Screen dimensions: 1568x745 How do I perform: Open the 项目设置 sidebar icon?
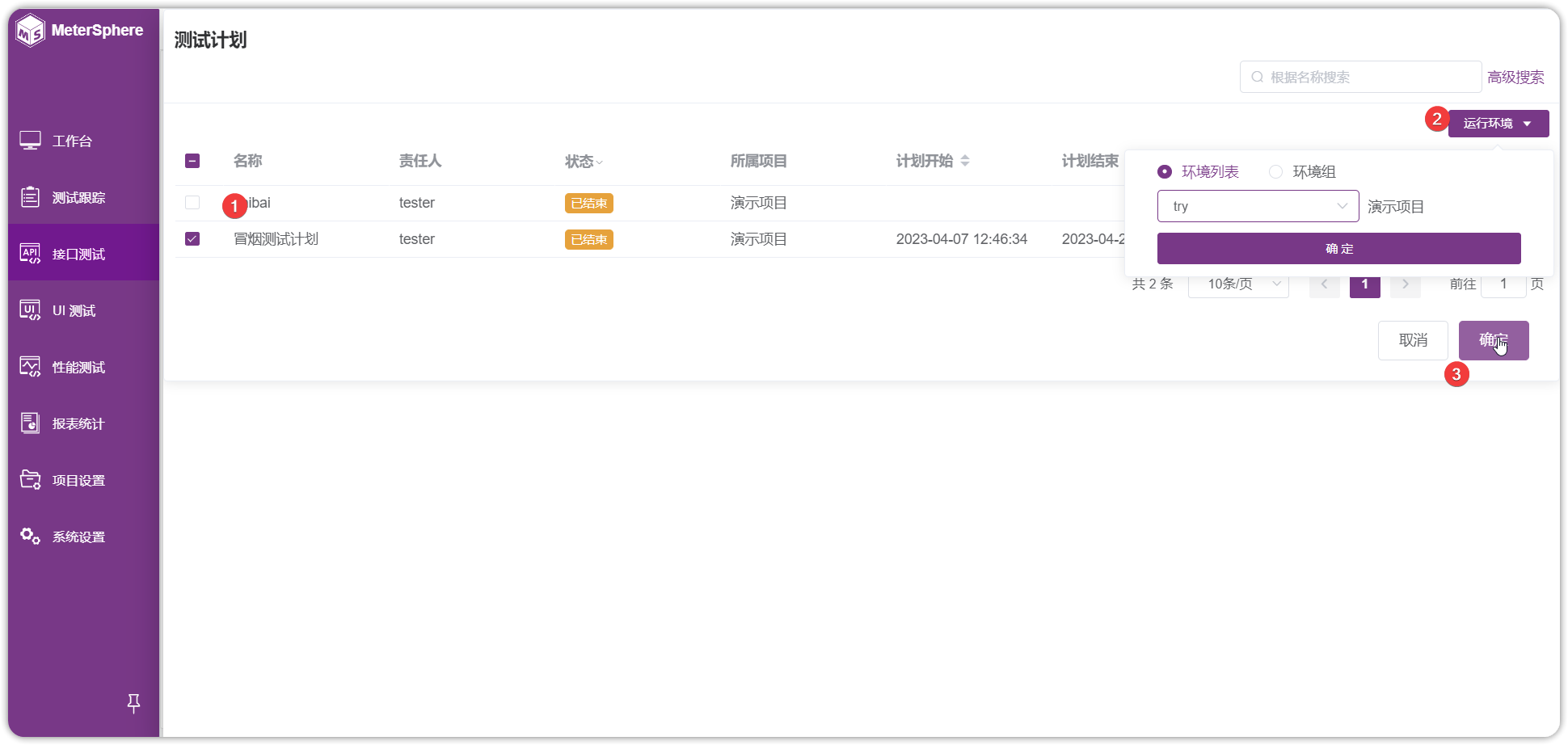click(30, 480)
